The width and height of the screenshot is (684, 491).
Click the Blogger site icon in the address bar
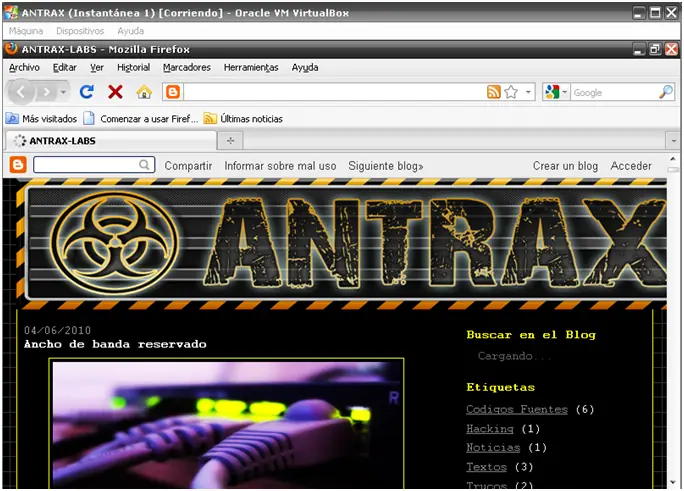pos(173,92)
